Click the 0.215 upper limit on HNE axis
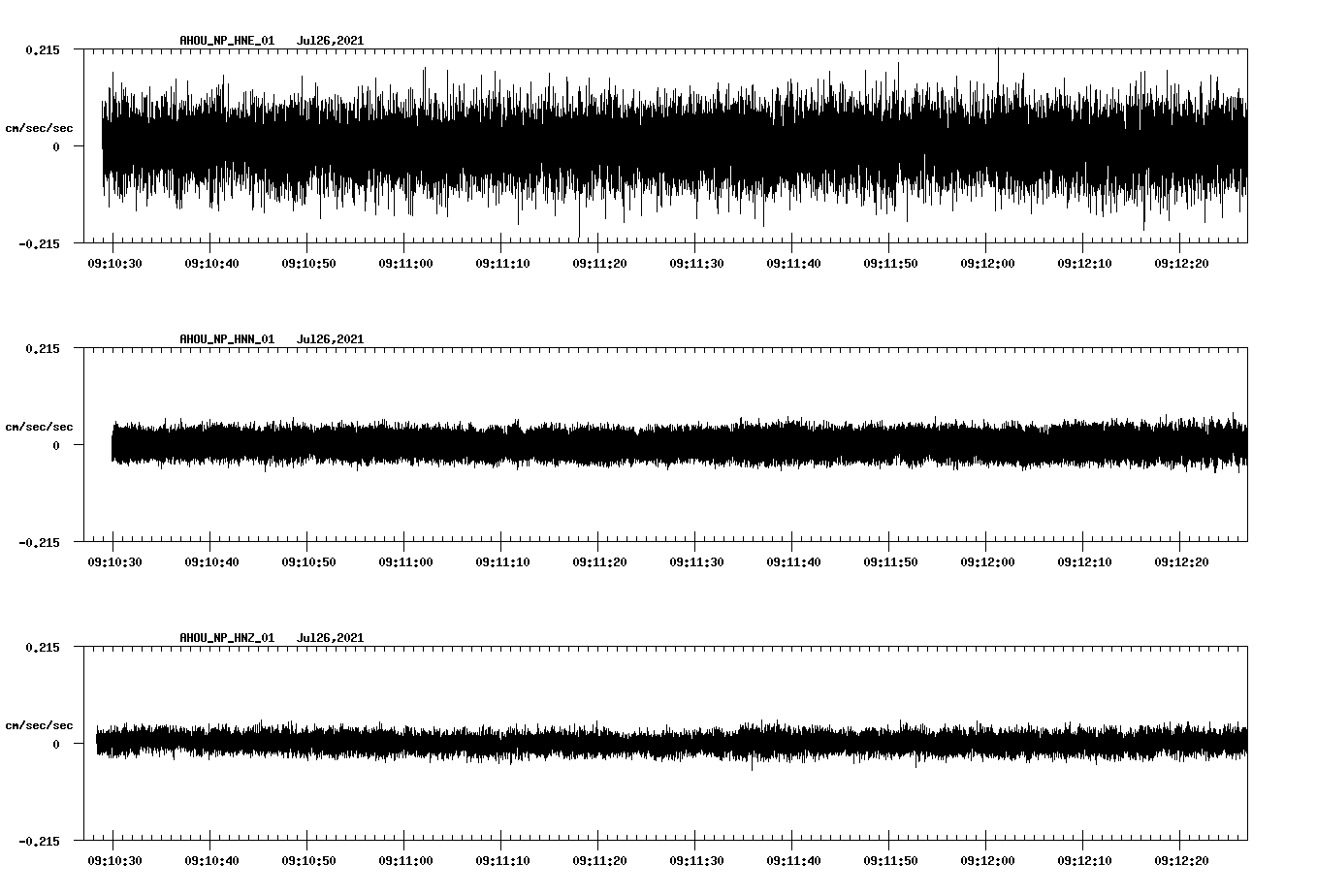 [x=43, y=49]
